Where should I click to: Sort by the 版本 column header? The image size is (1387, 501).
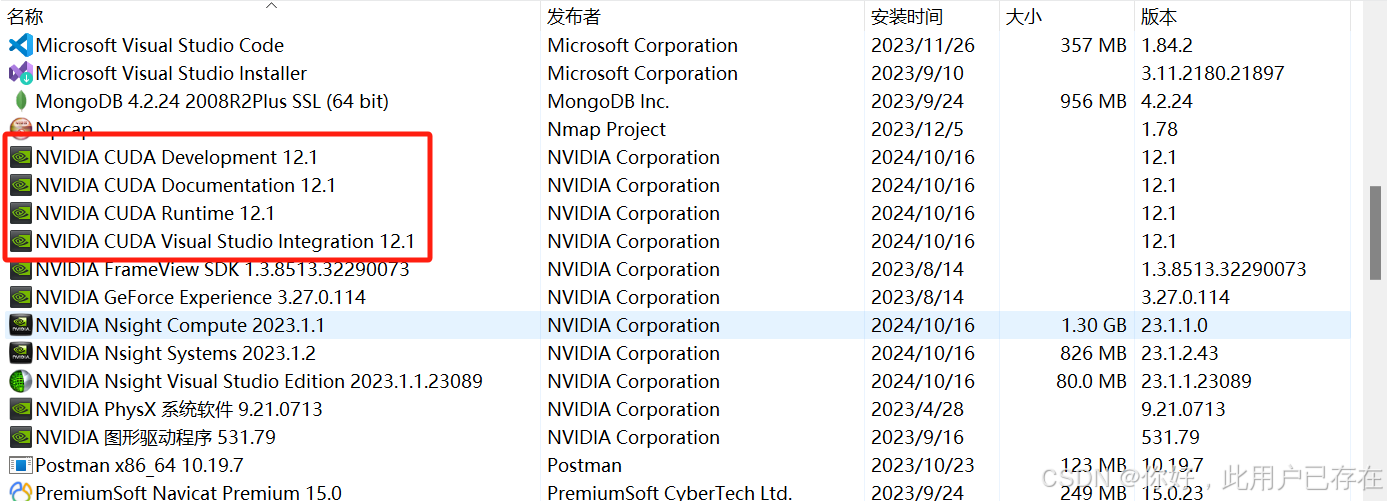click(x=1159, y=17)
